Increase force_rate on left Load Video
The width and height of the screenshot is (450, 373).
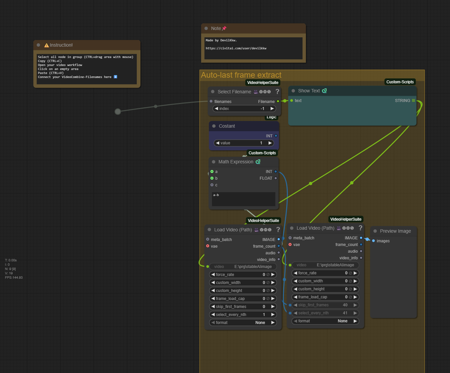coord(273,274)
